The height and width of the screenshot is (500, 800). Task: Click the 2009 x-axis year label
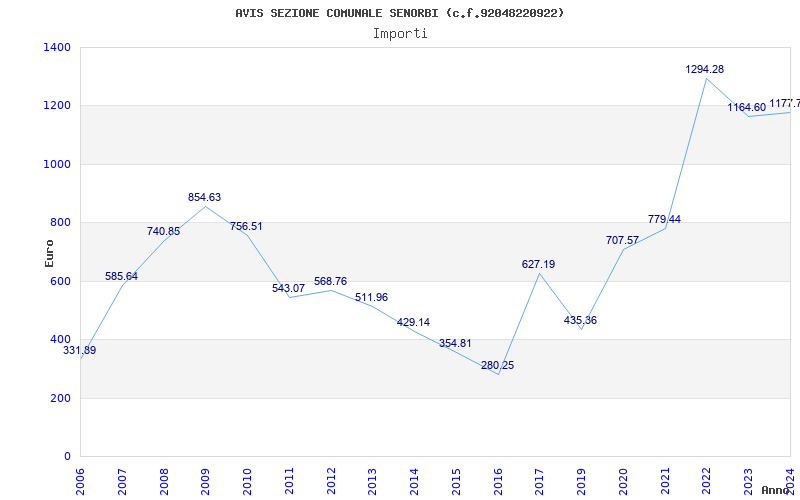point(206,482)
